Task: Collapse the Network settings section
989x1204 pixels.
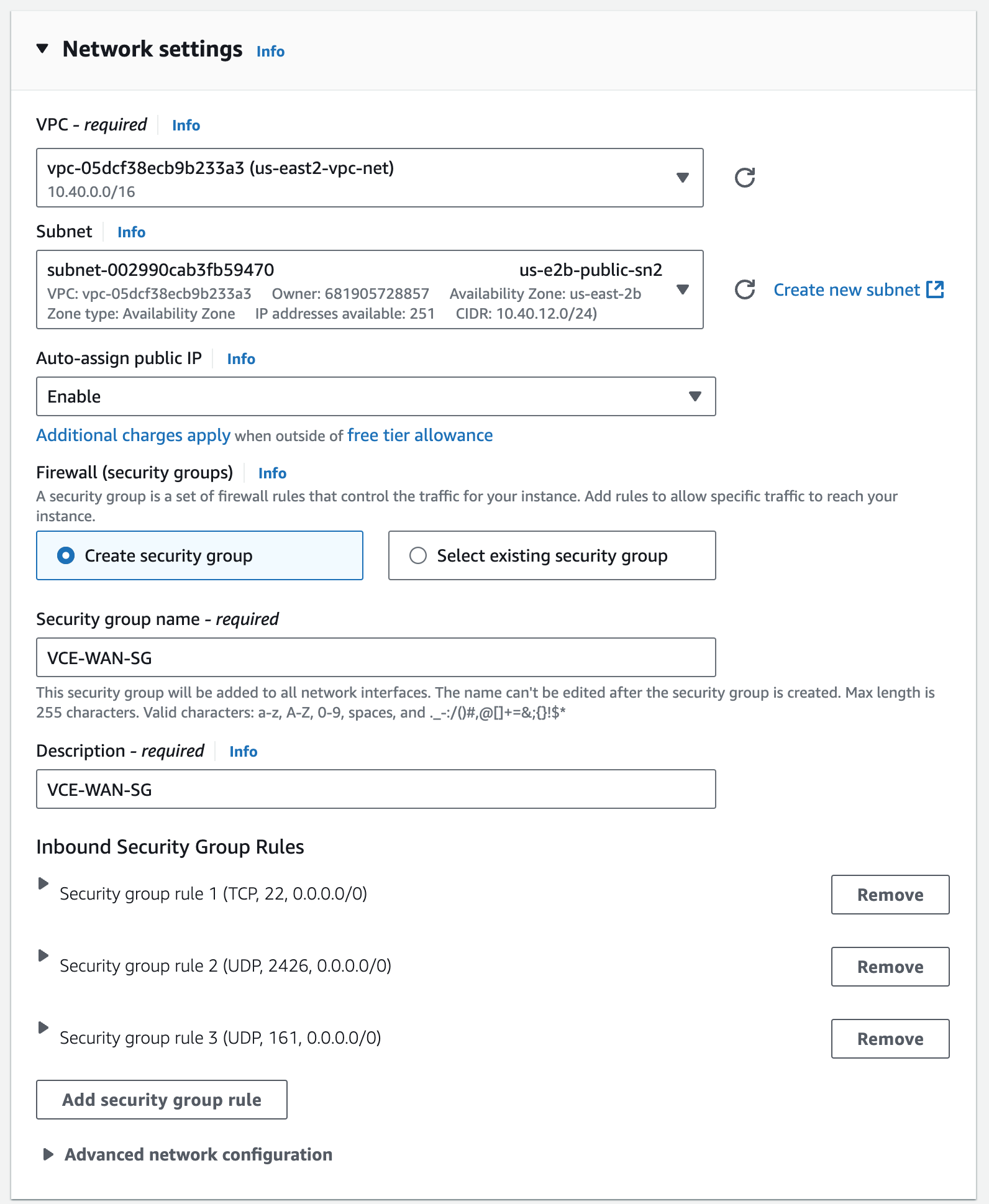Action: [42, 49]
